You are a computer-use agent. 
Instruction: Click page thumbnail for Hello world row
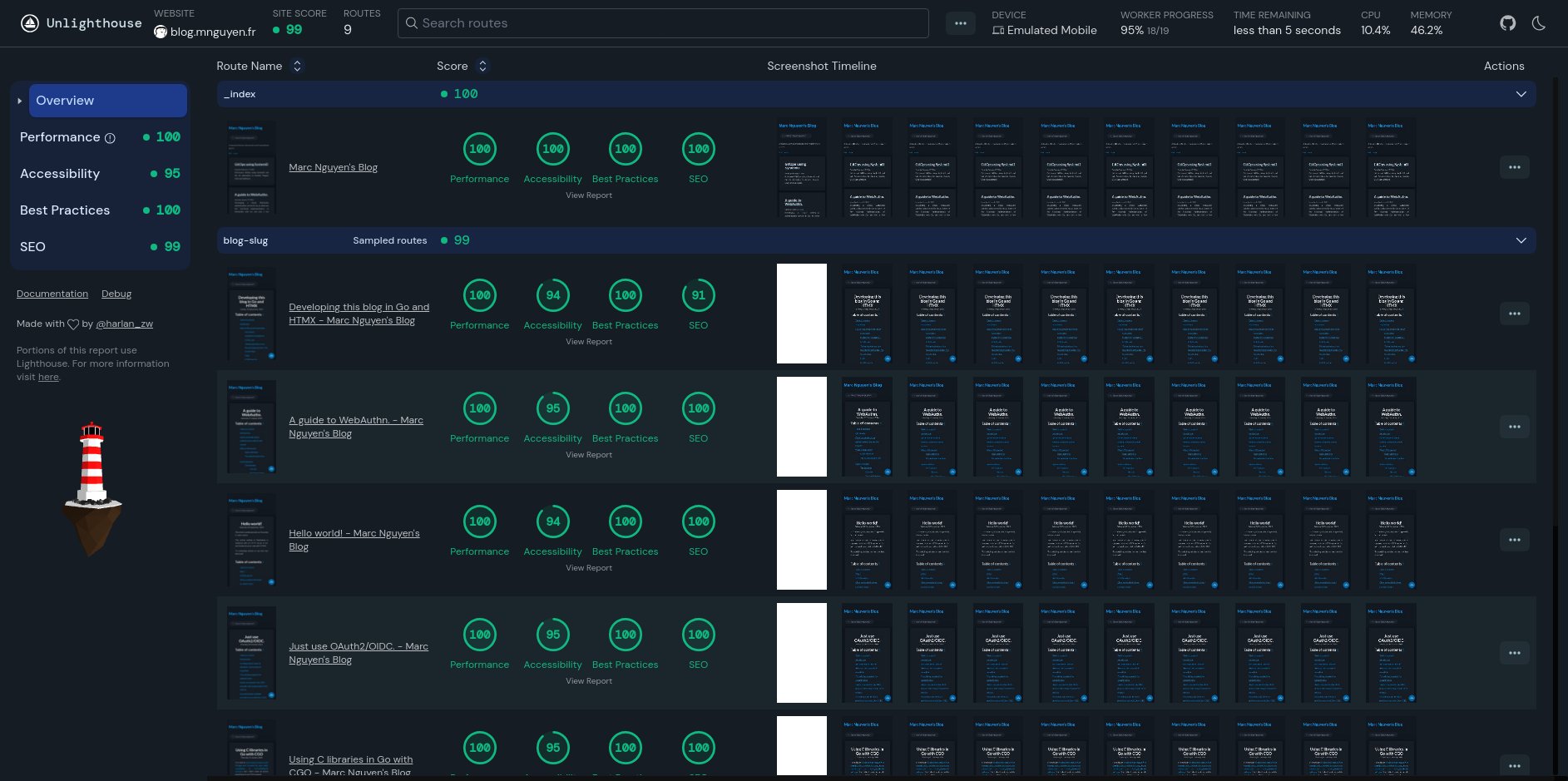[x=251, y=540]
